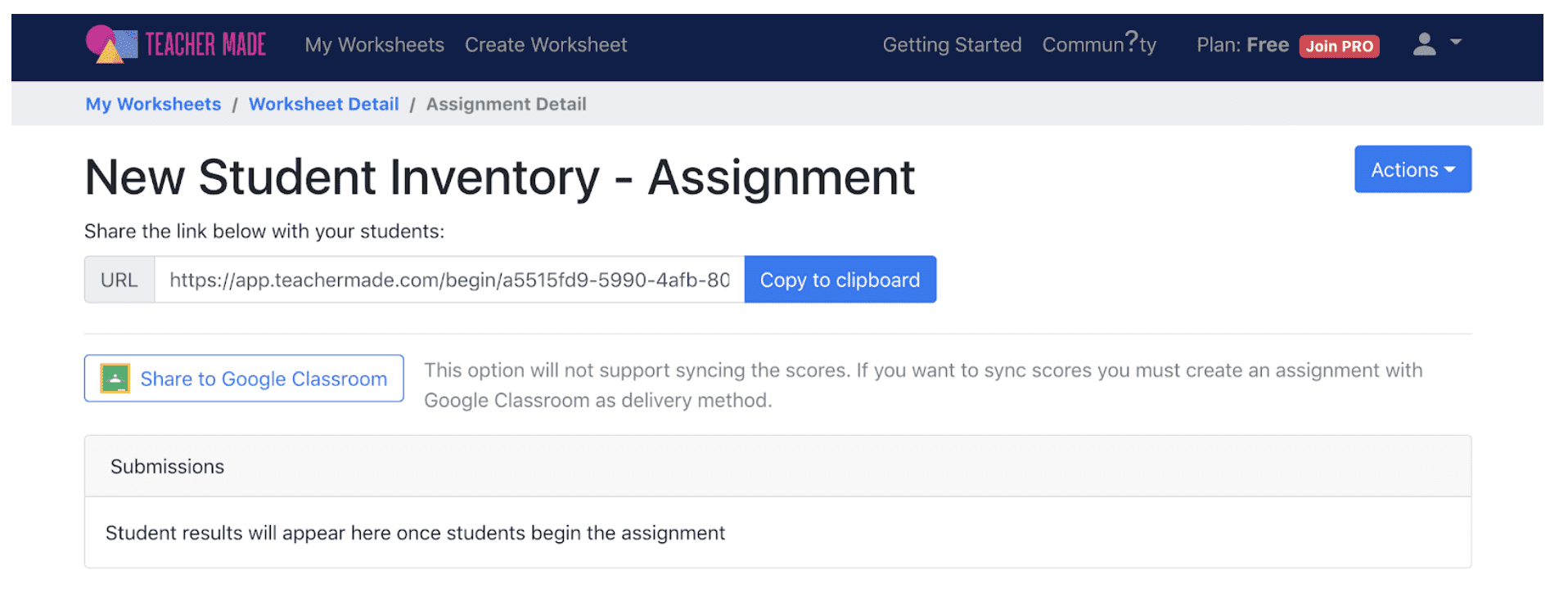1568x597 pixels.
Task: Open the Actions dropdown
Action: (1412, 169)
